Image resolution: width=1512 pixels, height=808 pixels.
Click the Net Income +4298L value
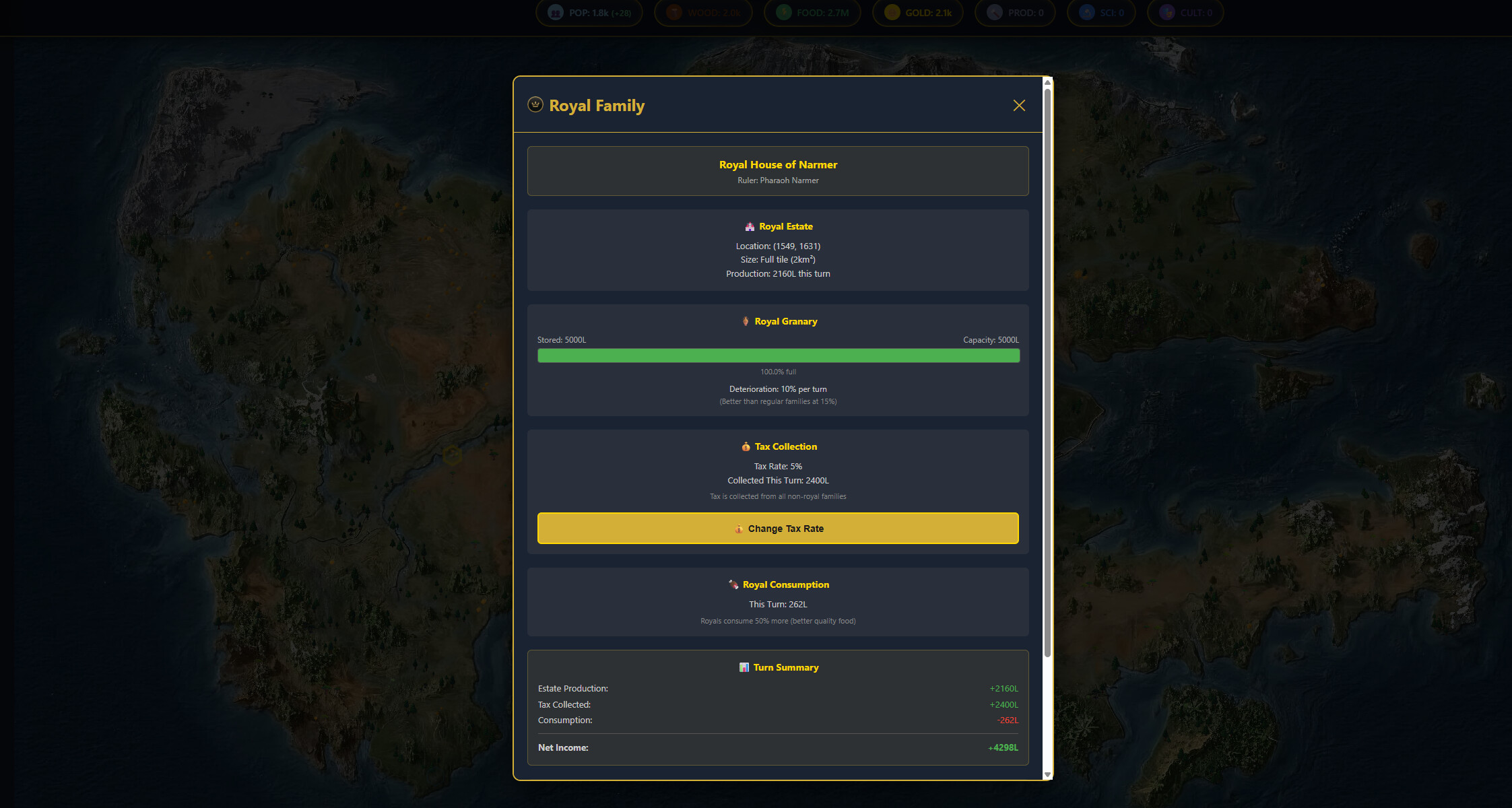tap(1003, 747)
